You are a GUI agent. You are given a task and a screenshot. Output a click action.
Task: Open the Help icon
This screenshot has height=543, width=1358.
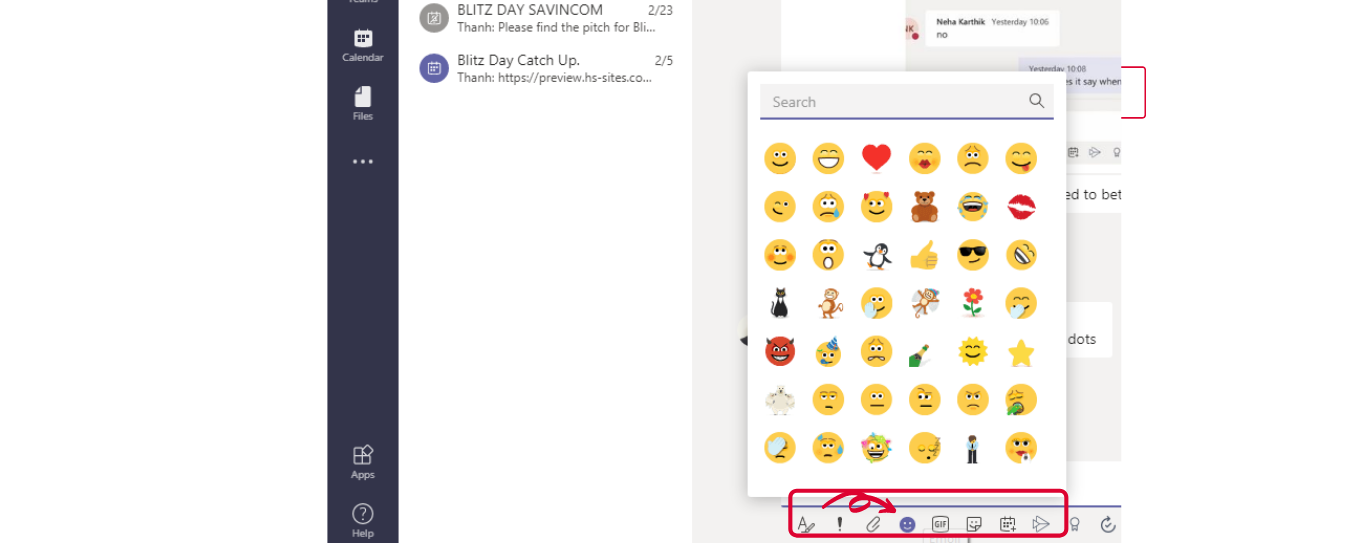point(362,520)
